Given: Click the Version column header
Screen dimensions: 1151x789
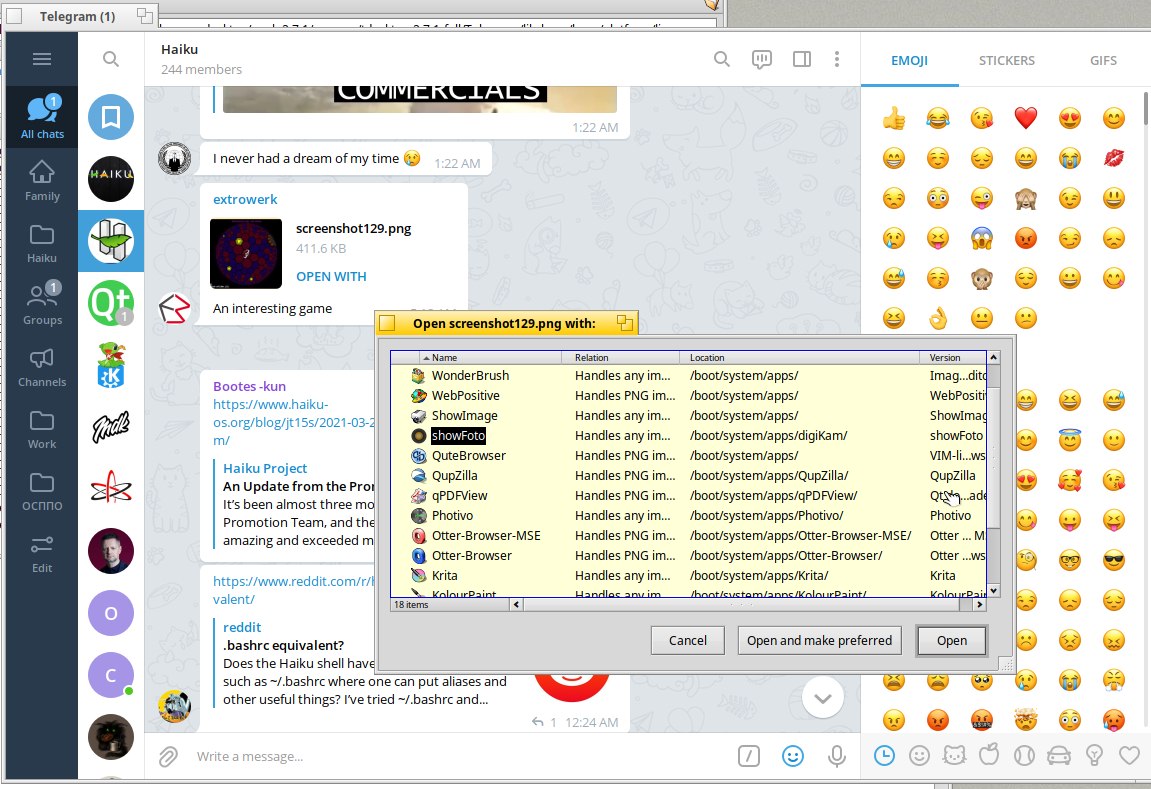Looking at the screenshot, I should tap(954, 357).
